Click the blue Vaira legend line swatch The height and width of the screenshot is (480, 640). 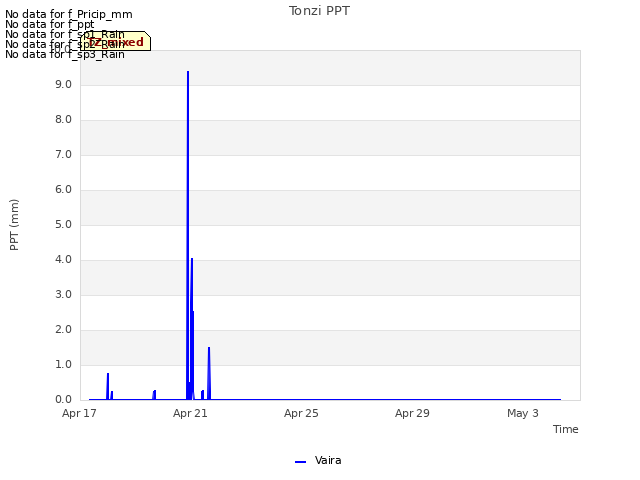tap(300, 462)
